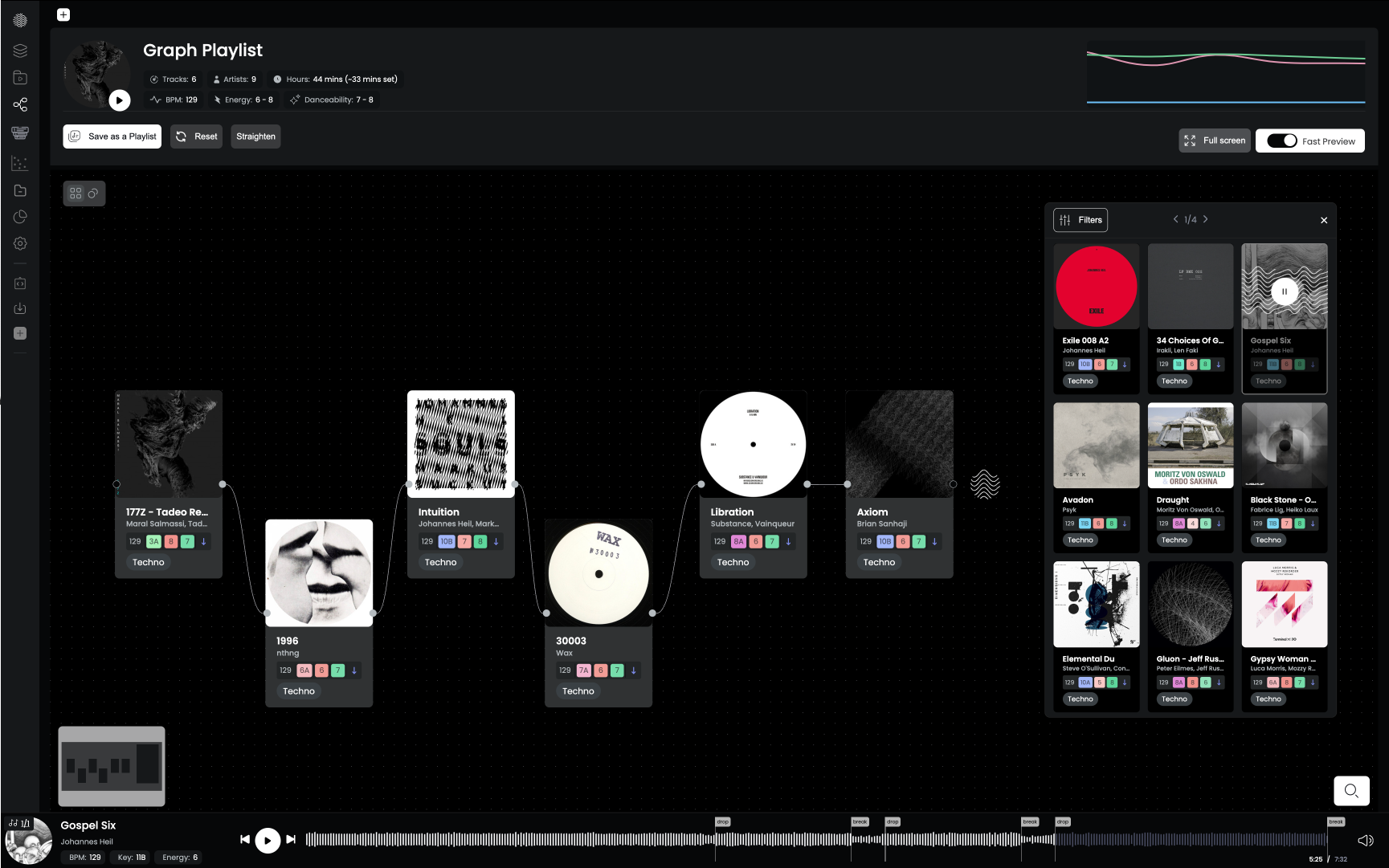Click the down arrow on Intuition card

coord(496,542)
